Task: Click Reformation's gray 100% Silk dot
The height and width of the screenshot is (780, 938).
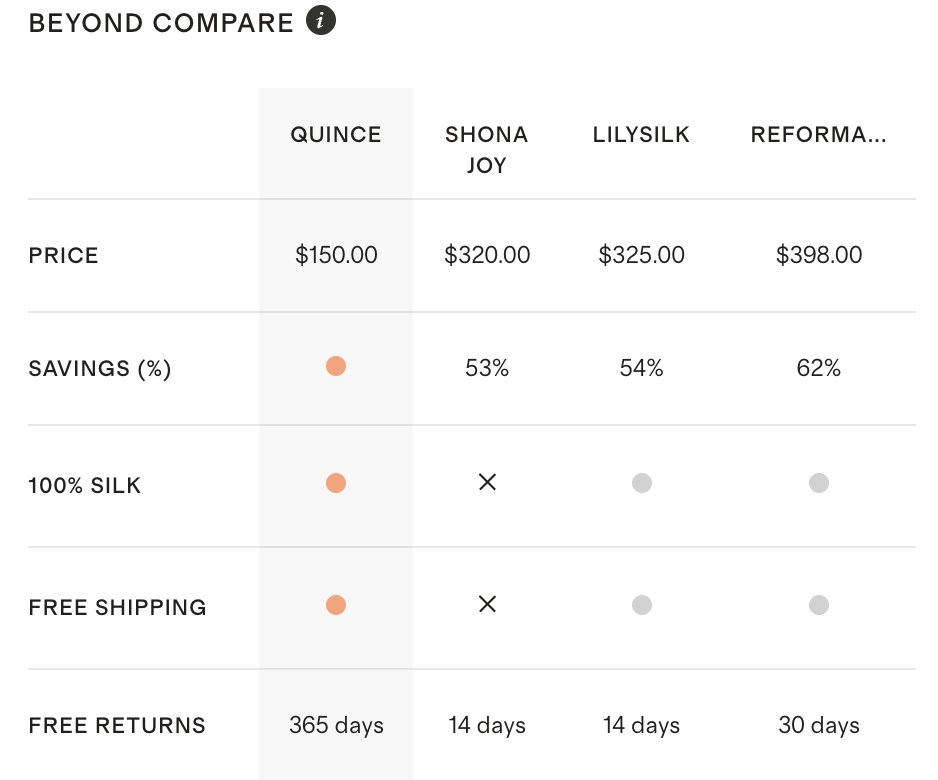Action: (819, 484)
